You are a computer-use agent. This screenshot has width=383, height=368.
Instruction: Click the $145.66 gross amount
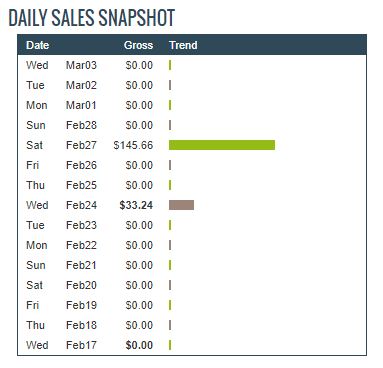click(x=133, y=145)
